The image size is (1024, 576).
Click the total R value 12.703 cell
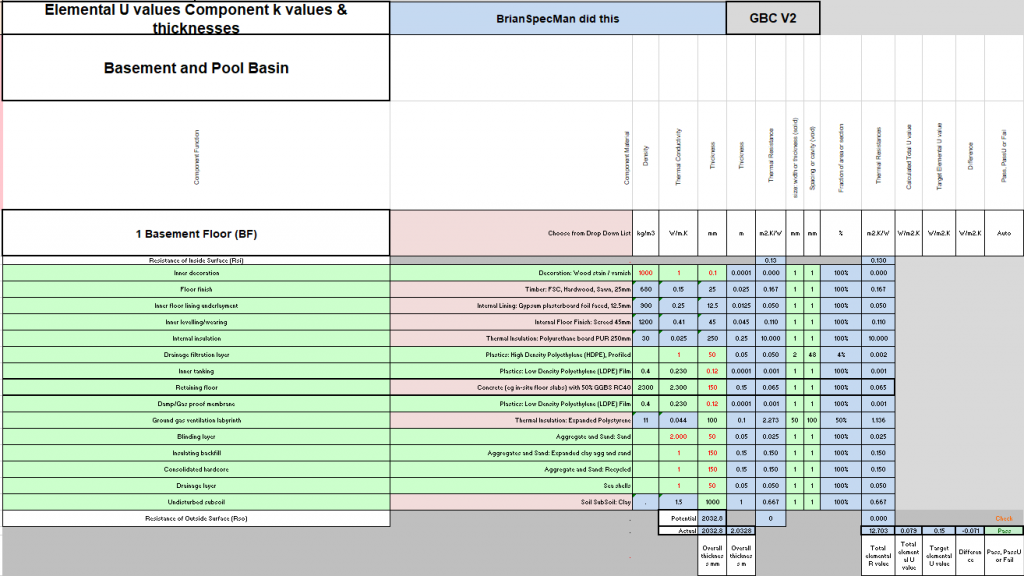tap(878, 531)
